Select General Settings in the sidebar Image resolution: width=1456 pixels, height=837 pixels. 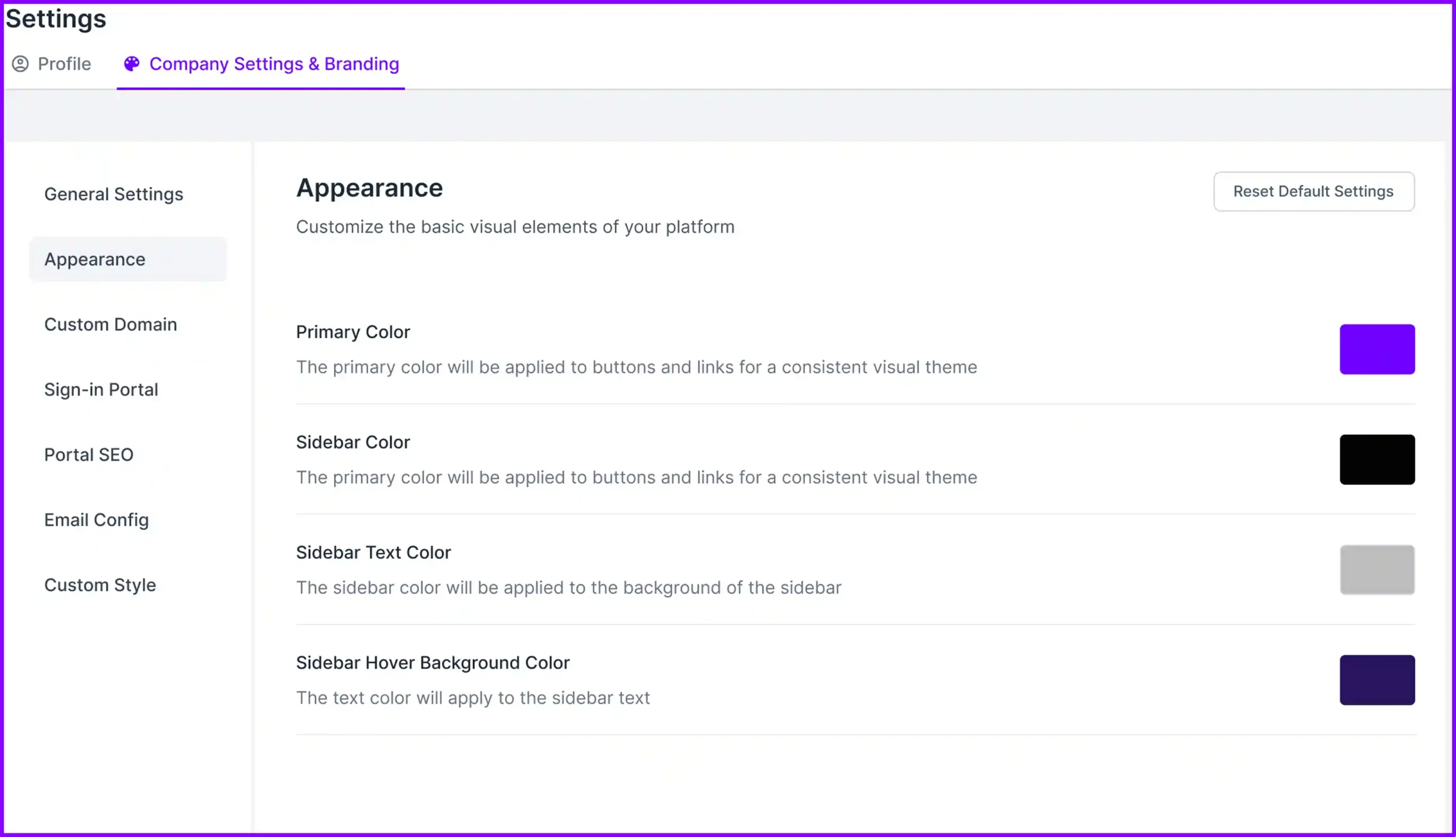(113, 194)
